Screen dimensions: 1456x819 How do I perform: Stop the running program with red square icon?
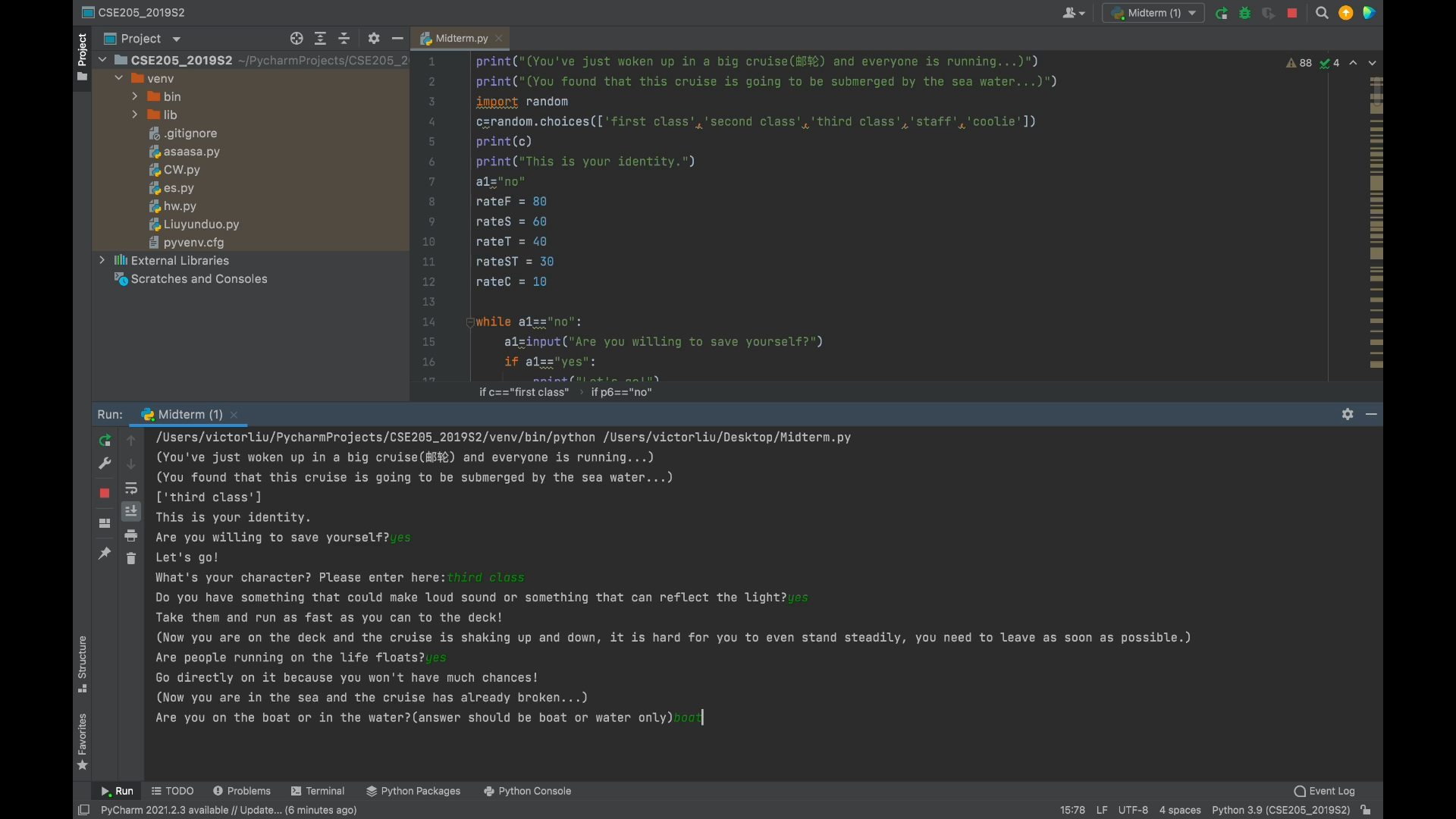pos(1292,13)
